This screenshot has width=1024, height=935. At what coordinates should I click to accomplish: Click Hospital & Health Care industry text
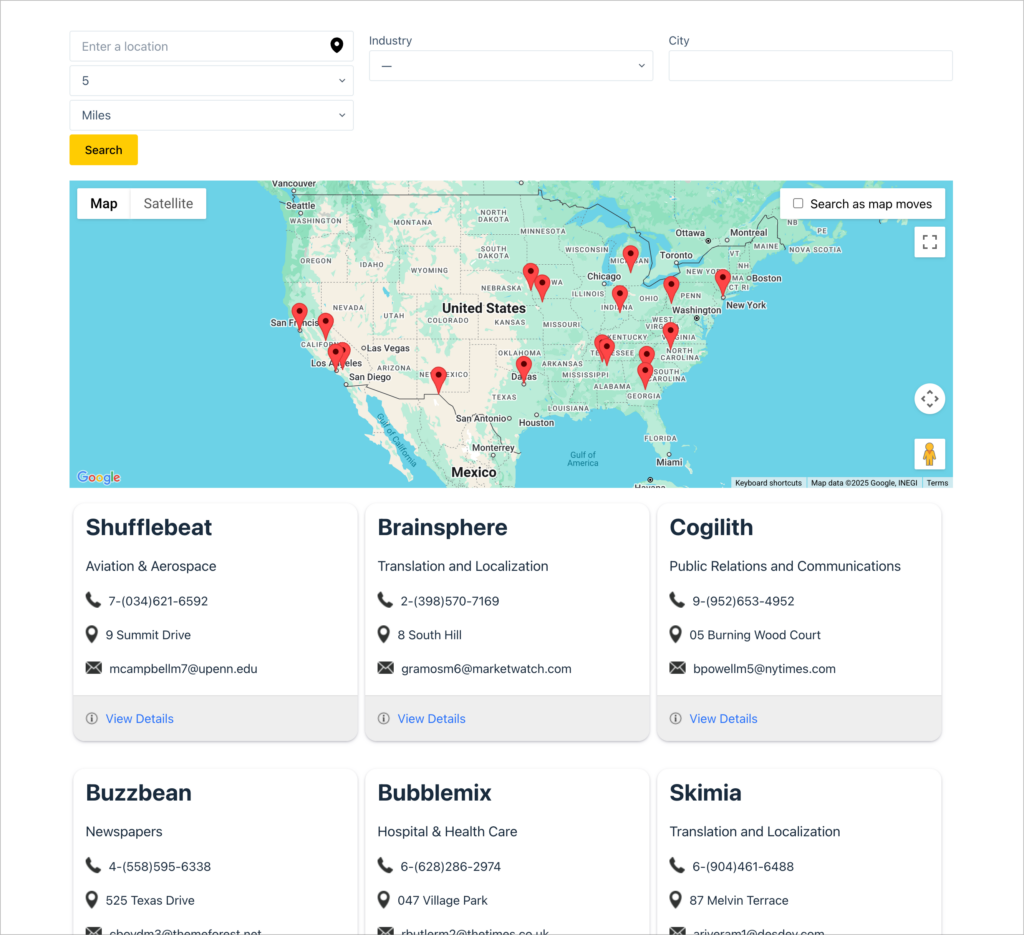[447, 831]
